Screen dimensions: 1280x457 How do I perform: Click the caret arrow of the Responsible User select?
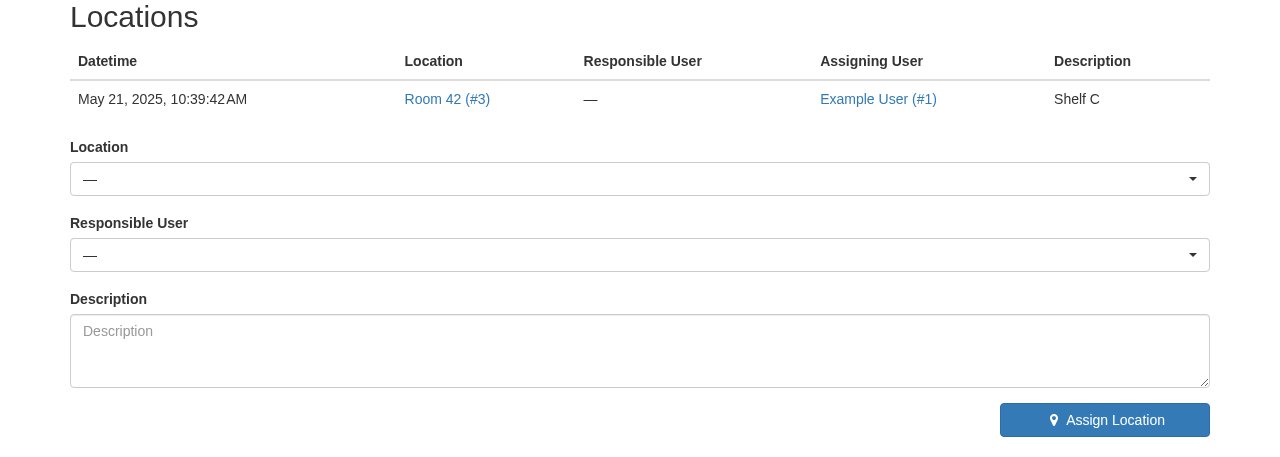(x=1192, y=255)
